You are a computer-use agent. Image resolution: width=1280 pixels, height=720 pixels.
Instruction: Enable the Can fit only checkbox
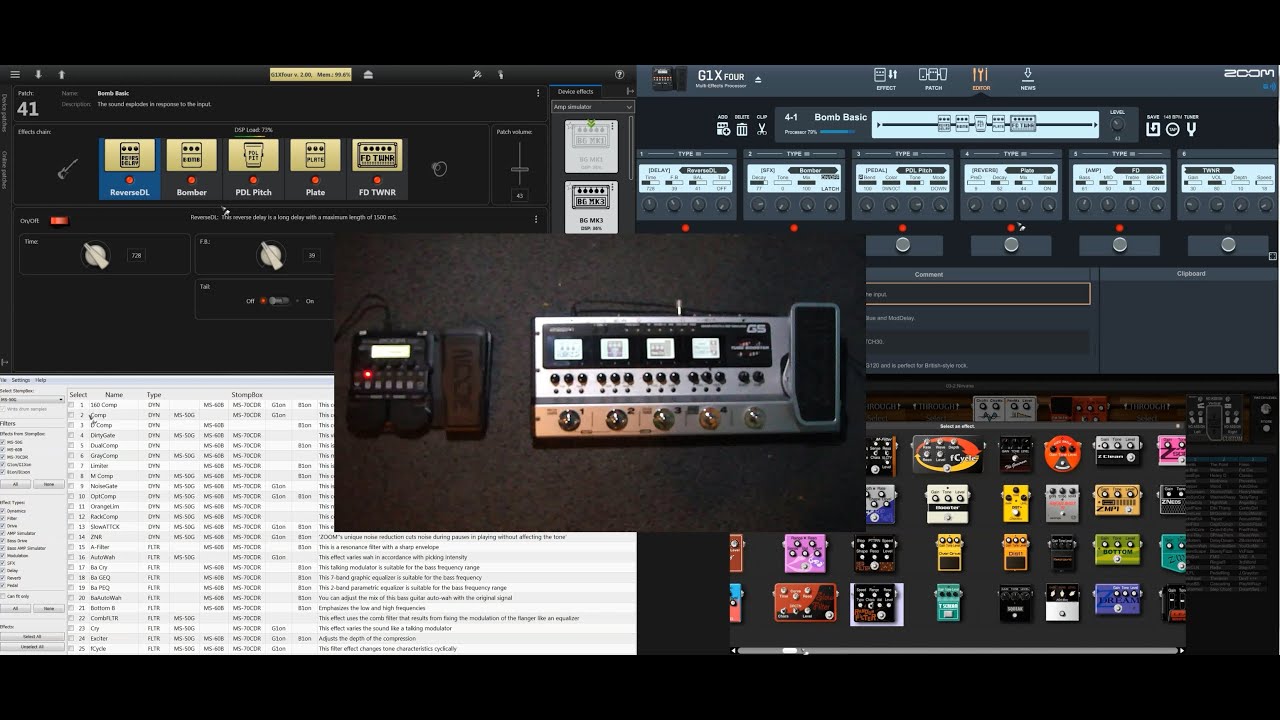(x=4, y=596)
